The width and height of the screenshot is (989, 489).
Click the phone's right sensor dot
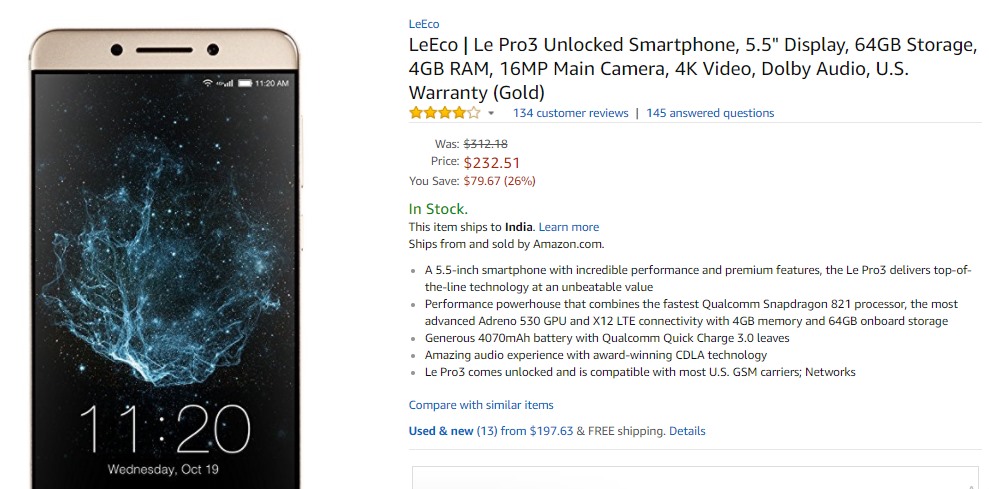click(213, 49)
